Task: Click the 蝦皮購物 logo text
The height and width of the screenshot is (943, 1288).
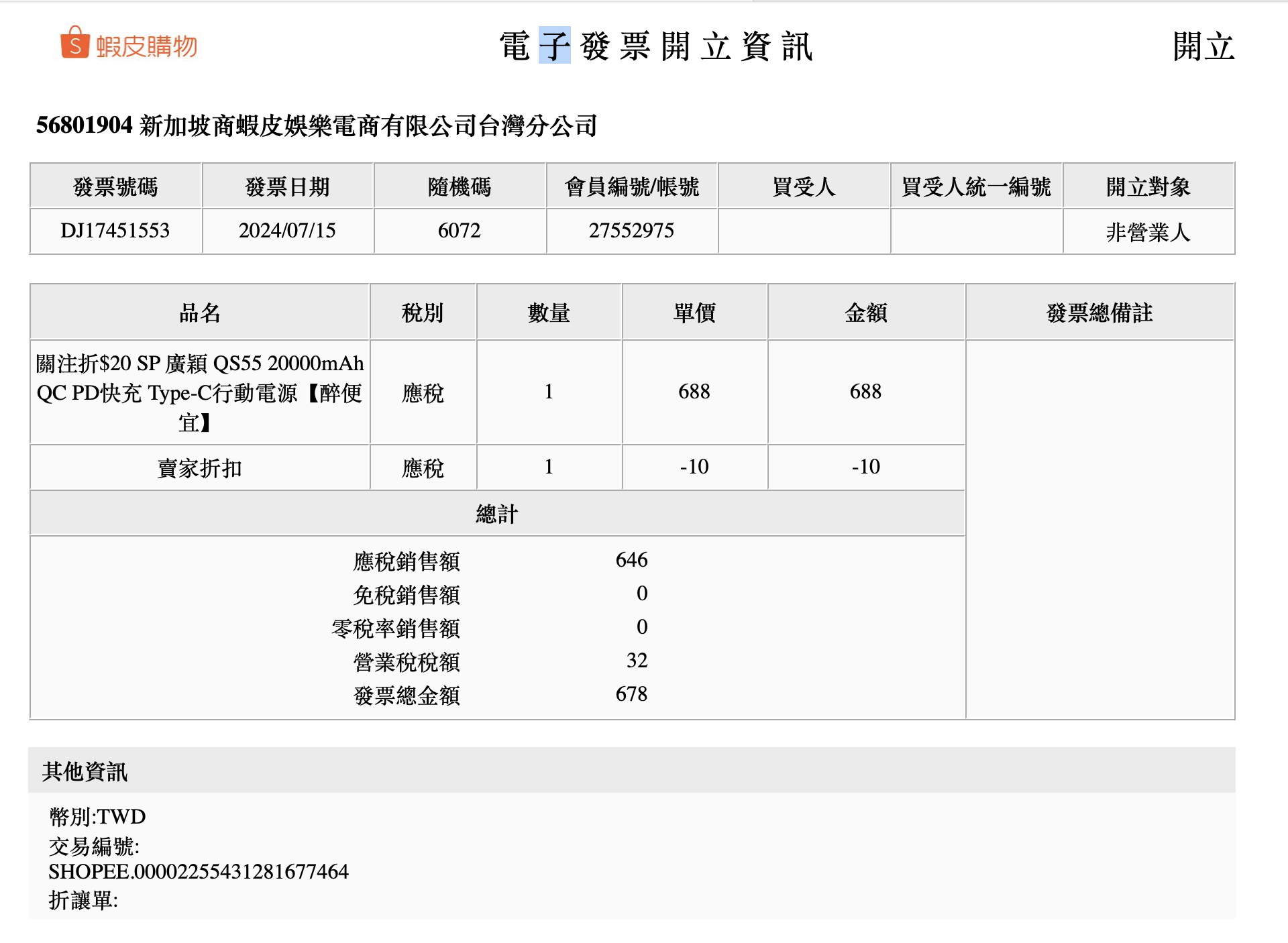Action: coord(146,46)
